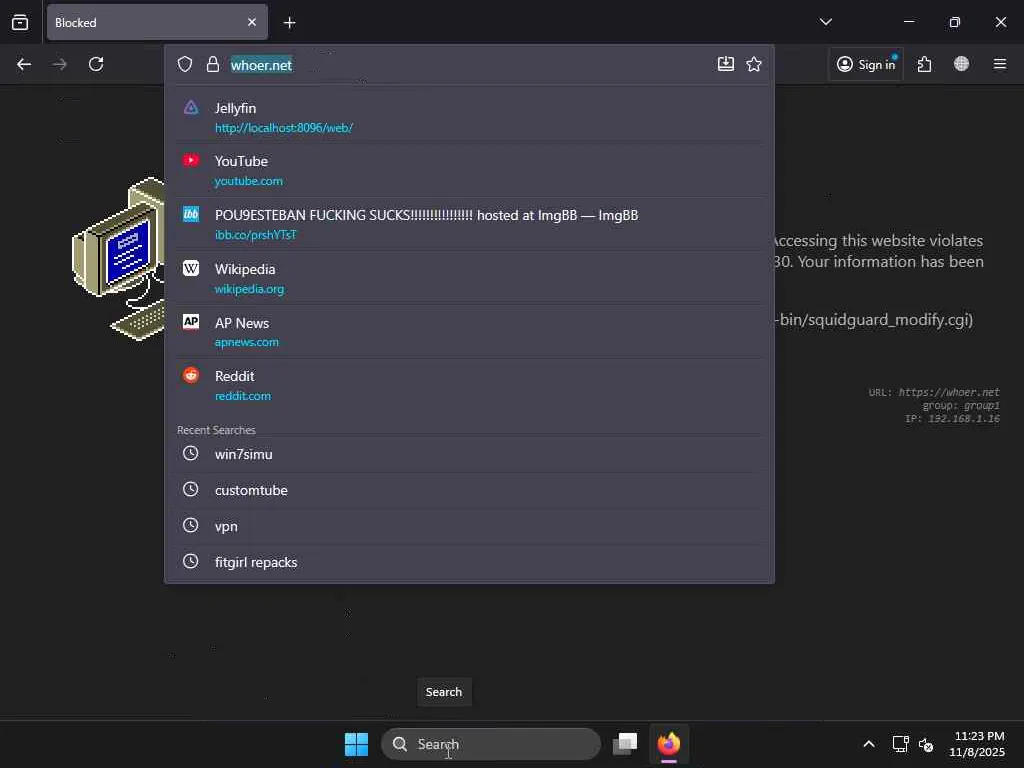Click the Wikipedia W favicon
The height and width of the screenshot is (768, 1024).
[x=191, y=268]
